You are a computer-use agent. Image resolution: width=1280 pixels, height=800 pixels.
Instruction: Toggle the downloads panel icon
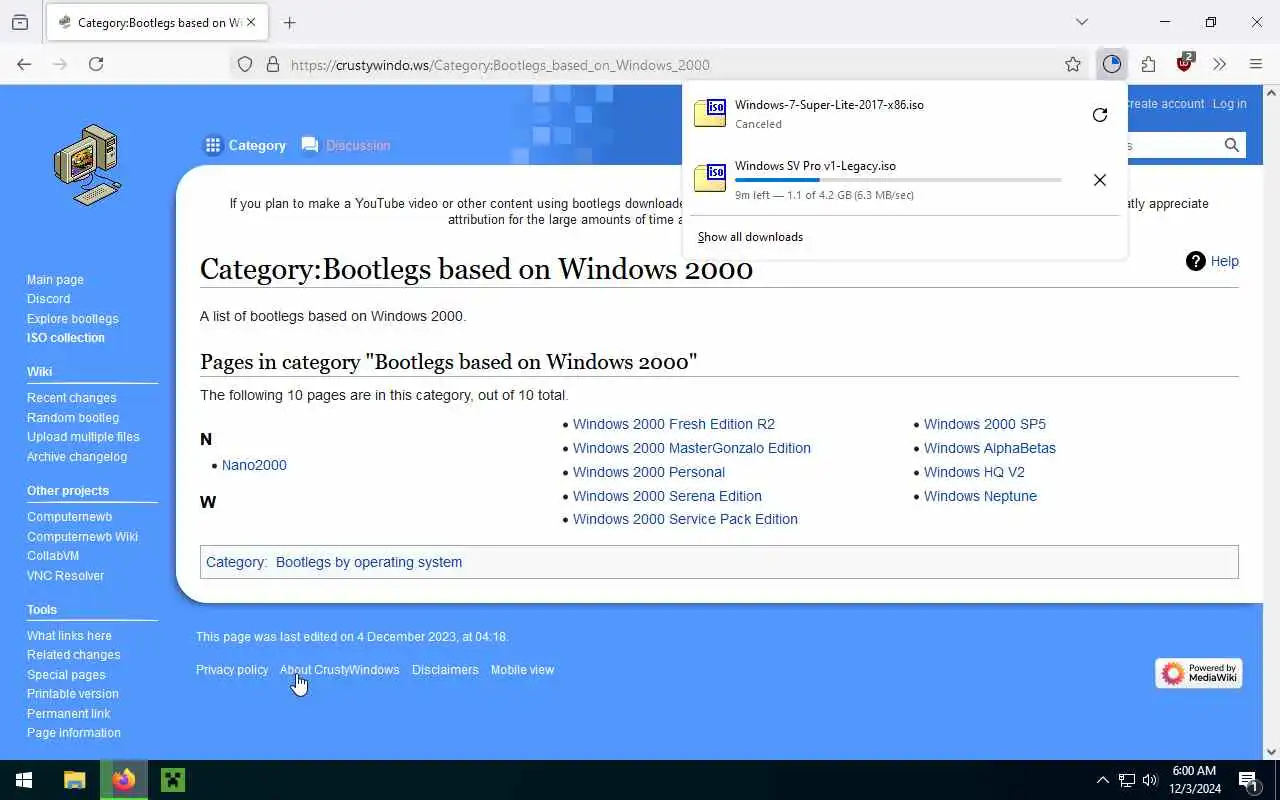(x=1112, y=64)
